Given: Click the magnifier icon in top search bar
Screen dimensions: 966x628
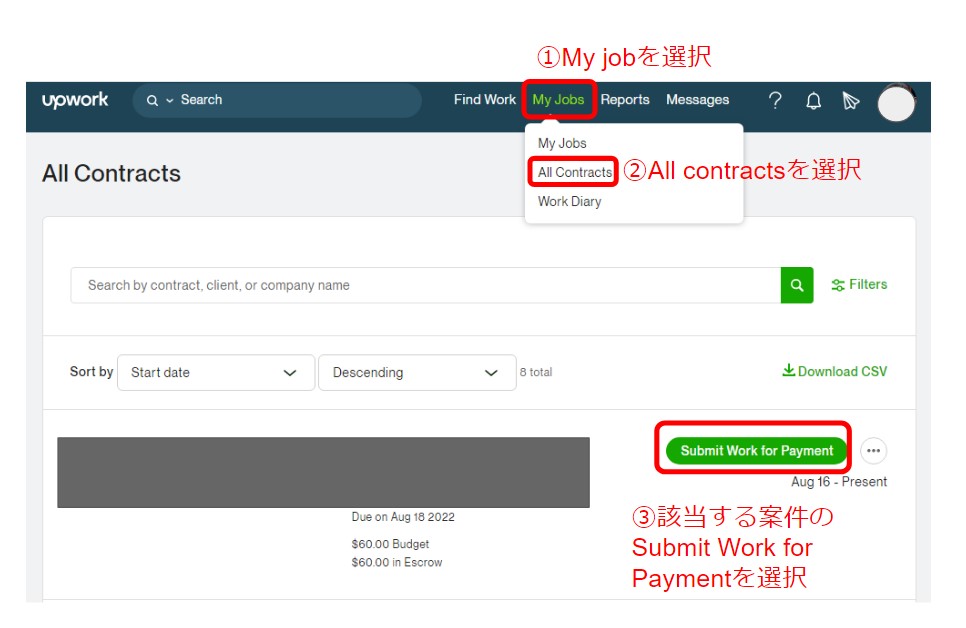Looking at the screenshot, I should [x=152, y=100].
